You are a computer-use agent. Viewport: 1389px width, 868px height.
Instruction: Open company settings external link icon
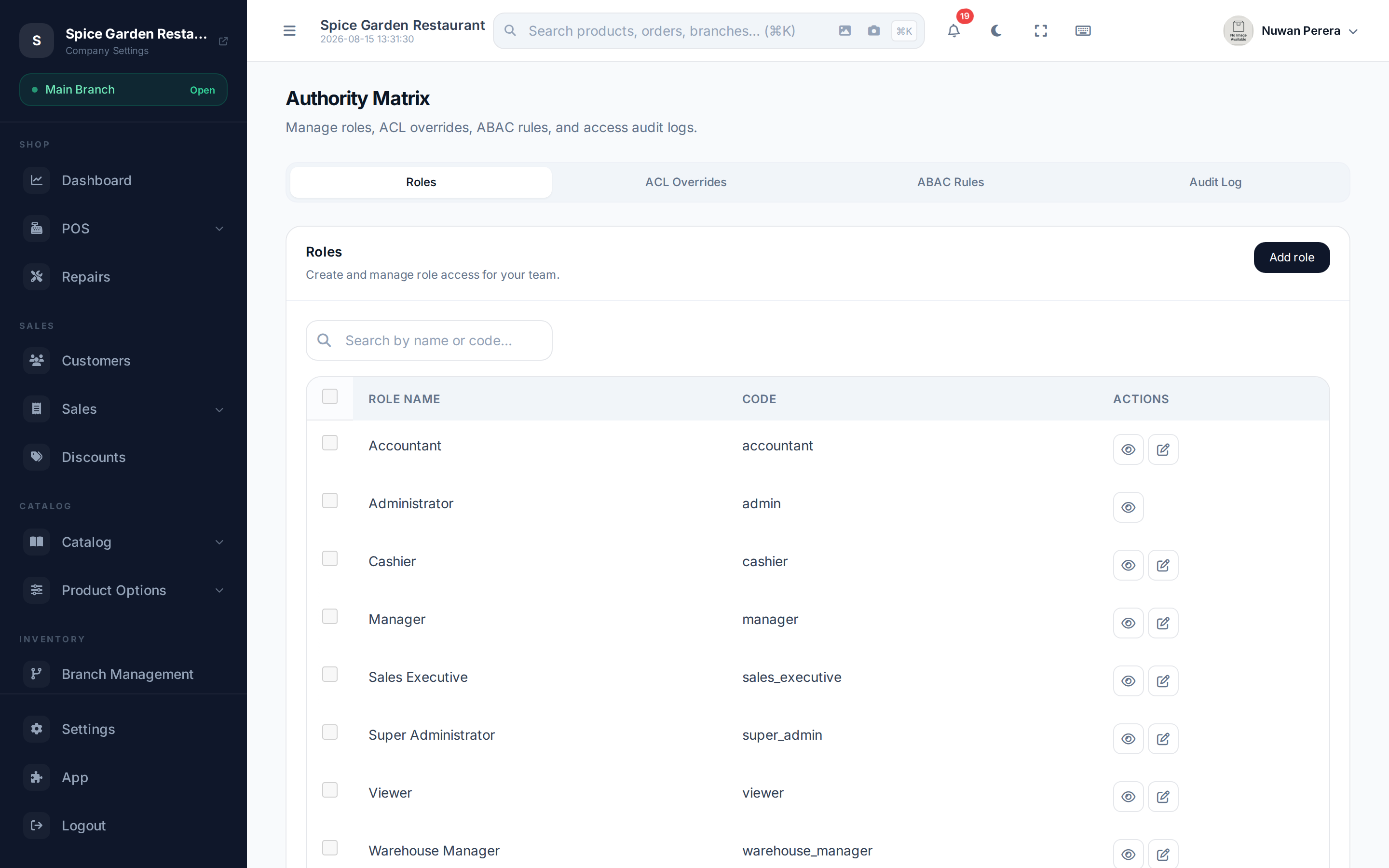(223, 41)
